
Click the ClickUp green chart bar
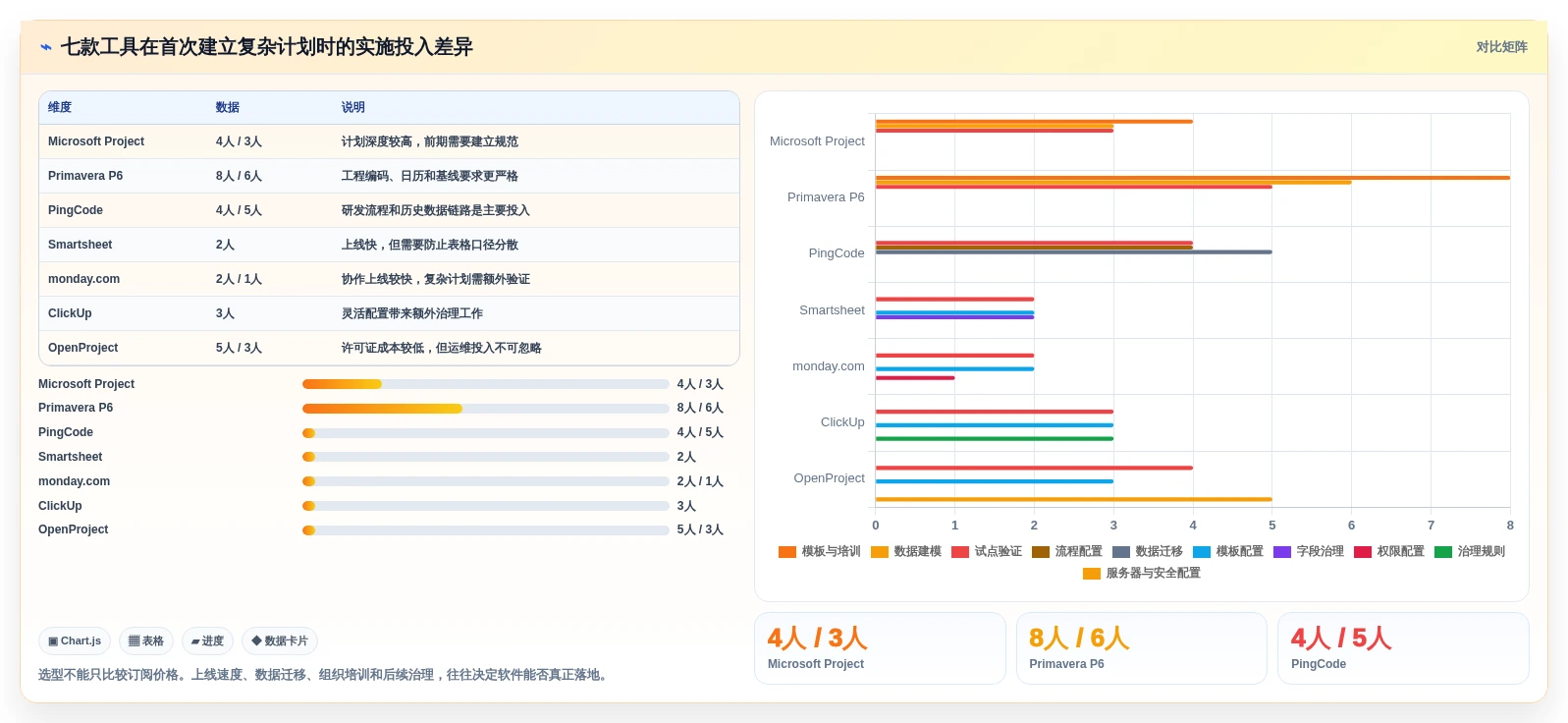click(x=995, y=439)
